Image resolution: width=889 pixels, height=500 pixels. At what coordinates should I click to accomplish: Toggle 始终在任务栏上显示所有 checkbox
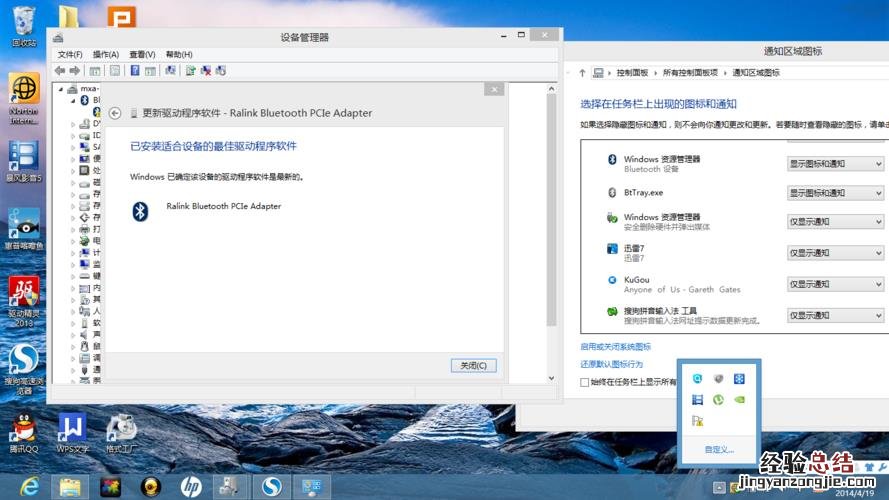pyautogui.click(x=585, y=383)
